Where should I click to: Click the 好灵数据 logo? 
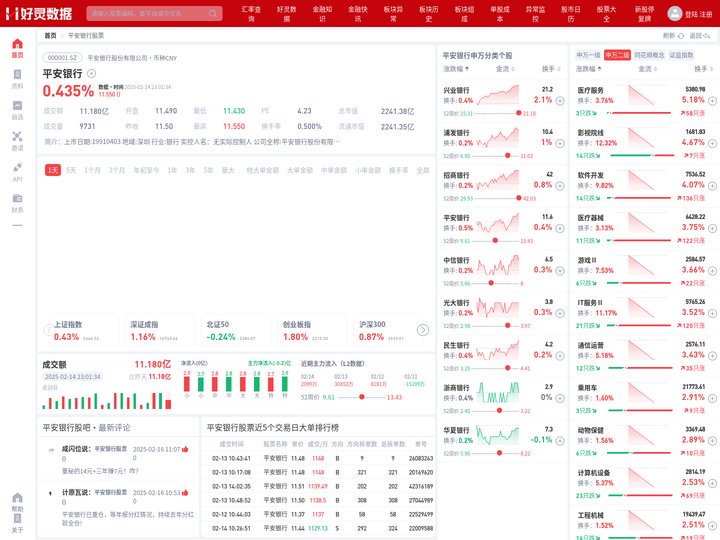pos(39,13)
